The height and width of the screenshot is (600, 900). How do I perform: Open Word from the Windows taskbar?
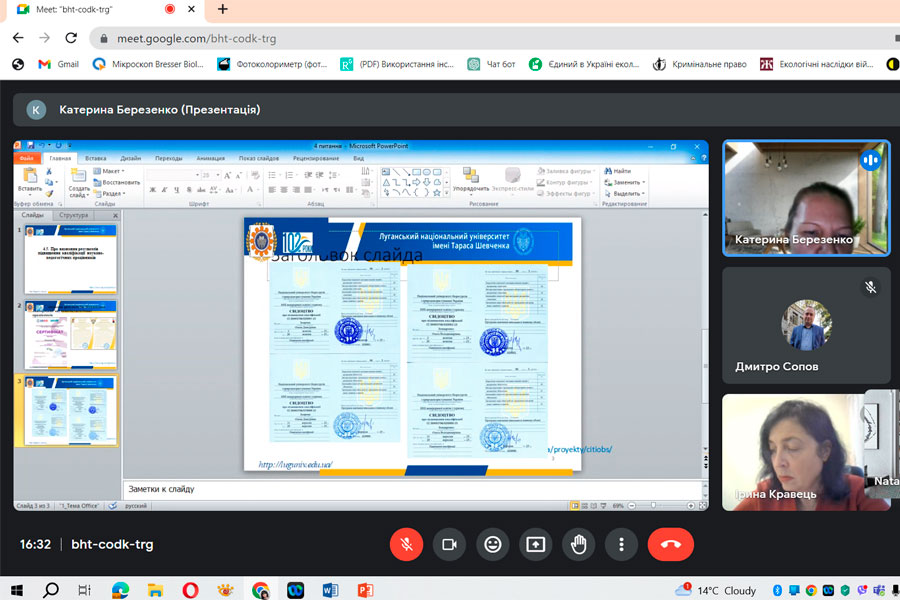click(x=329, y=590)
